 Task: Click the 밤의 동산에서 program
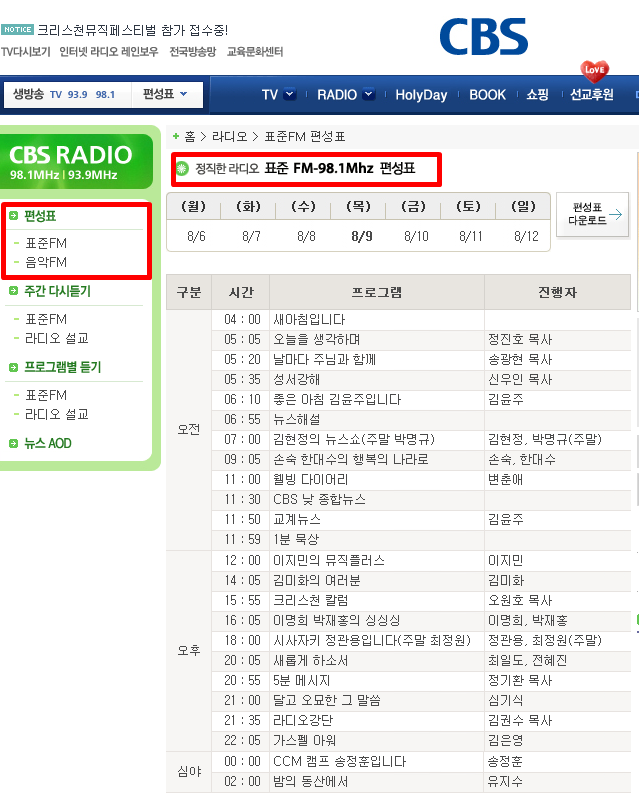[x=310, y=781]
